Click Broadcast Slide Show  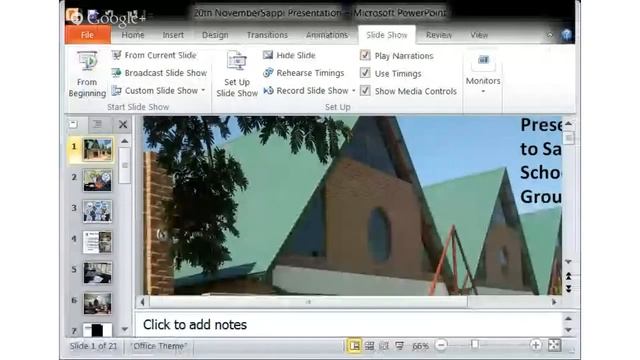click(x=159, y=73)
